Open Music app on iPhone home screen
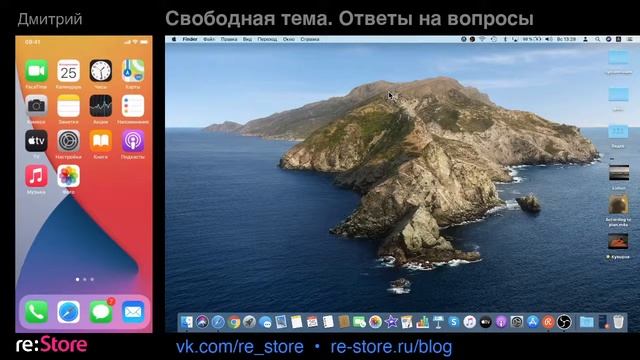 36,176
